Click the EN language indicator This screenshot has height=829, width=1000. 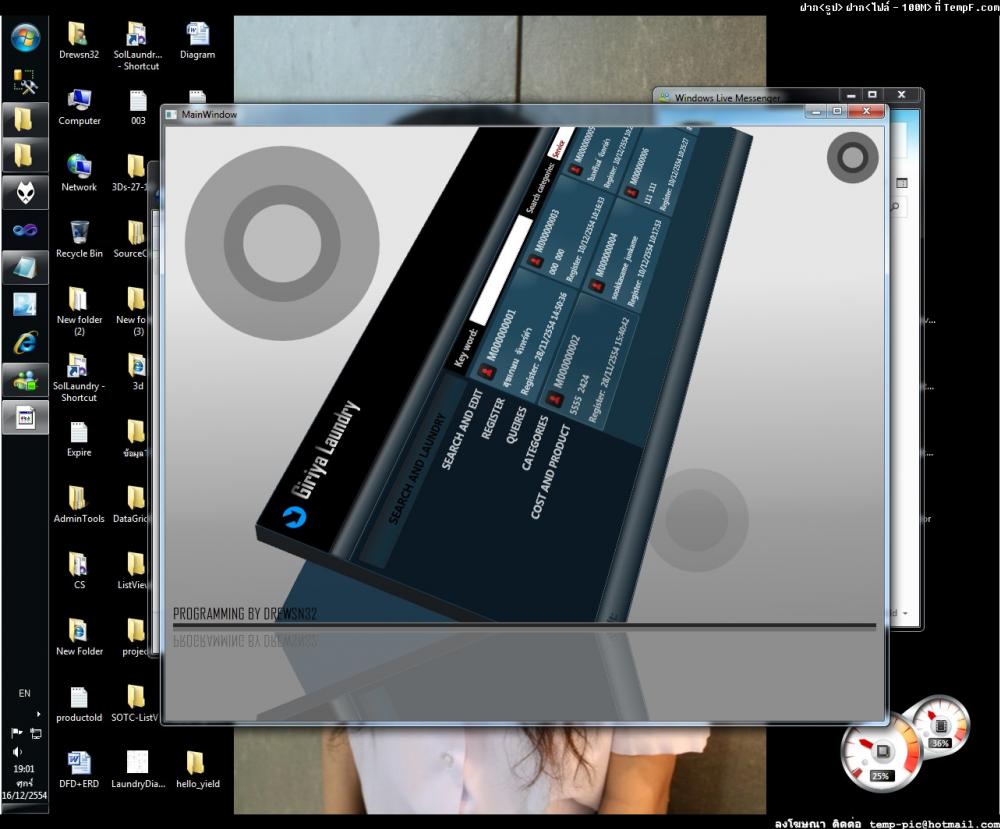tap(24, 693)
